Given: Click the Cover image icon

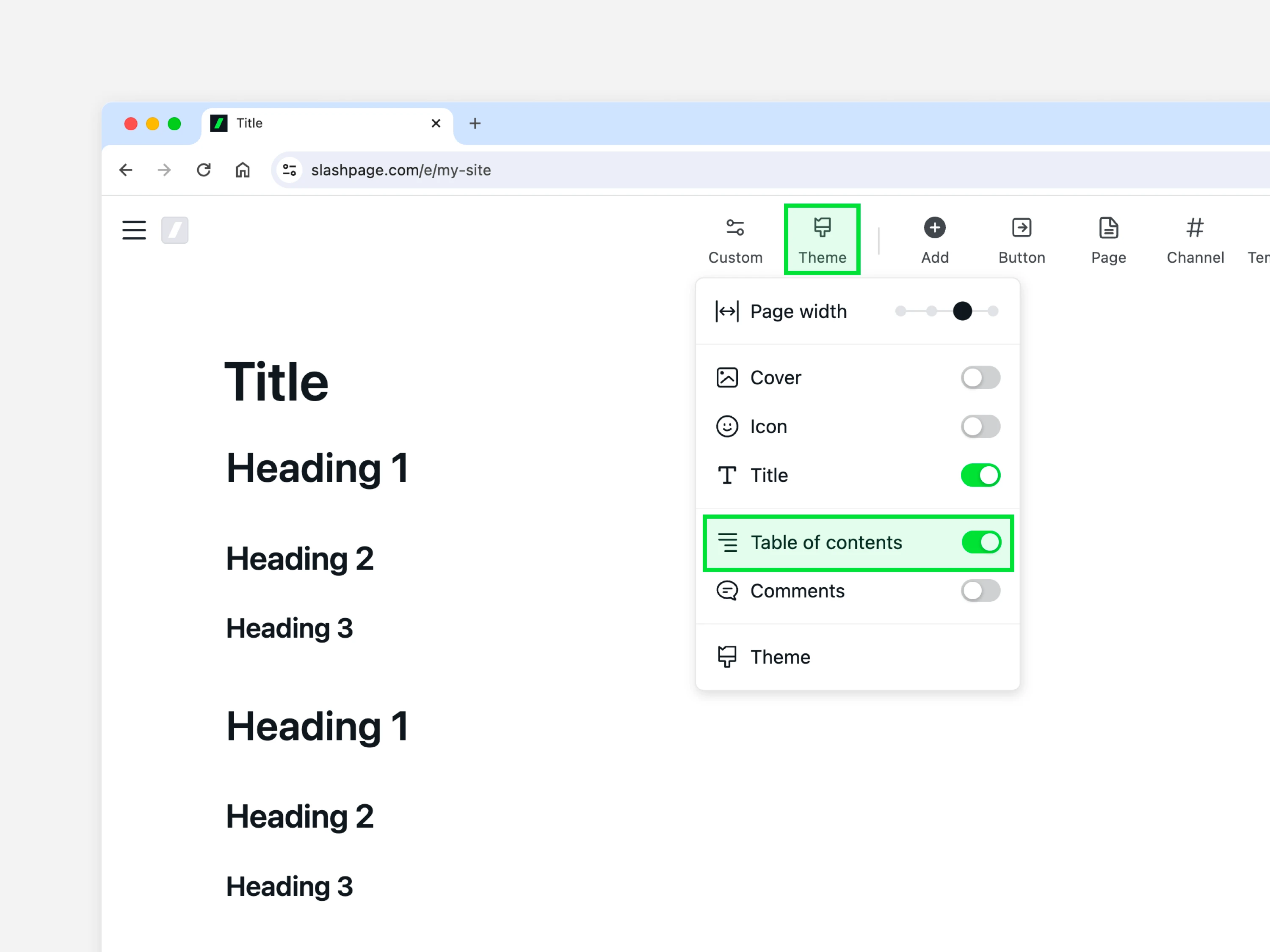Looking at the screenshot, I should coord(726,377).
